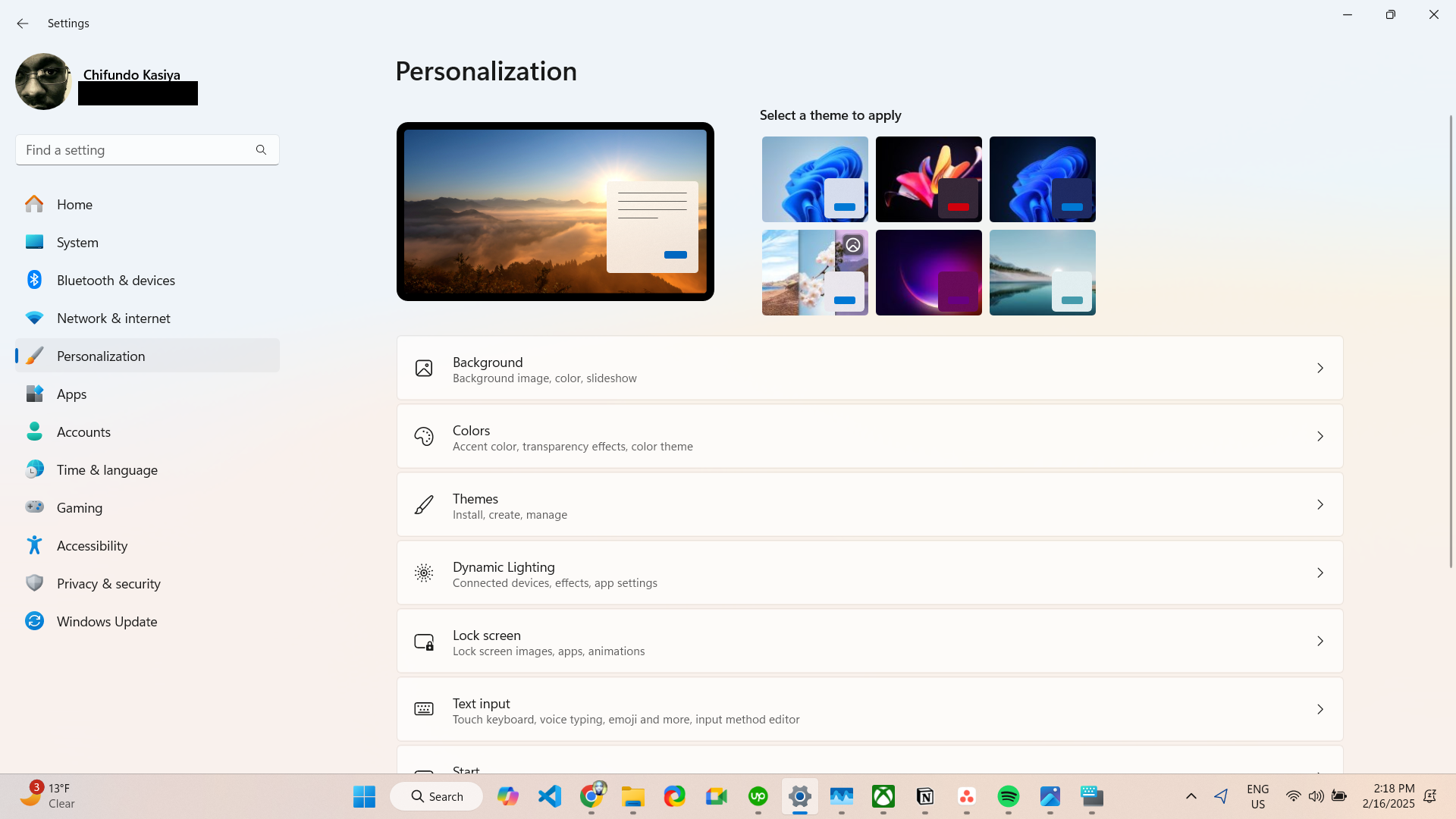Open Accounts settings in the sidebar
Image resolution: width=1456 pixels, height=819 pixels.
(x=83, y=431)
